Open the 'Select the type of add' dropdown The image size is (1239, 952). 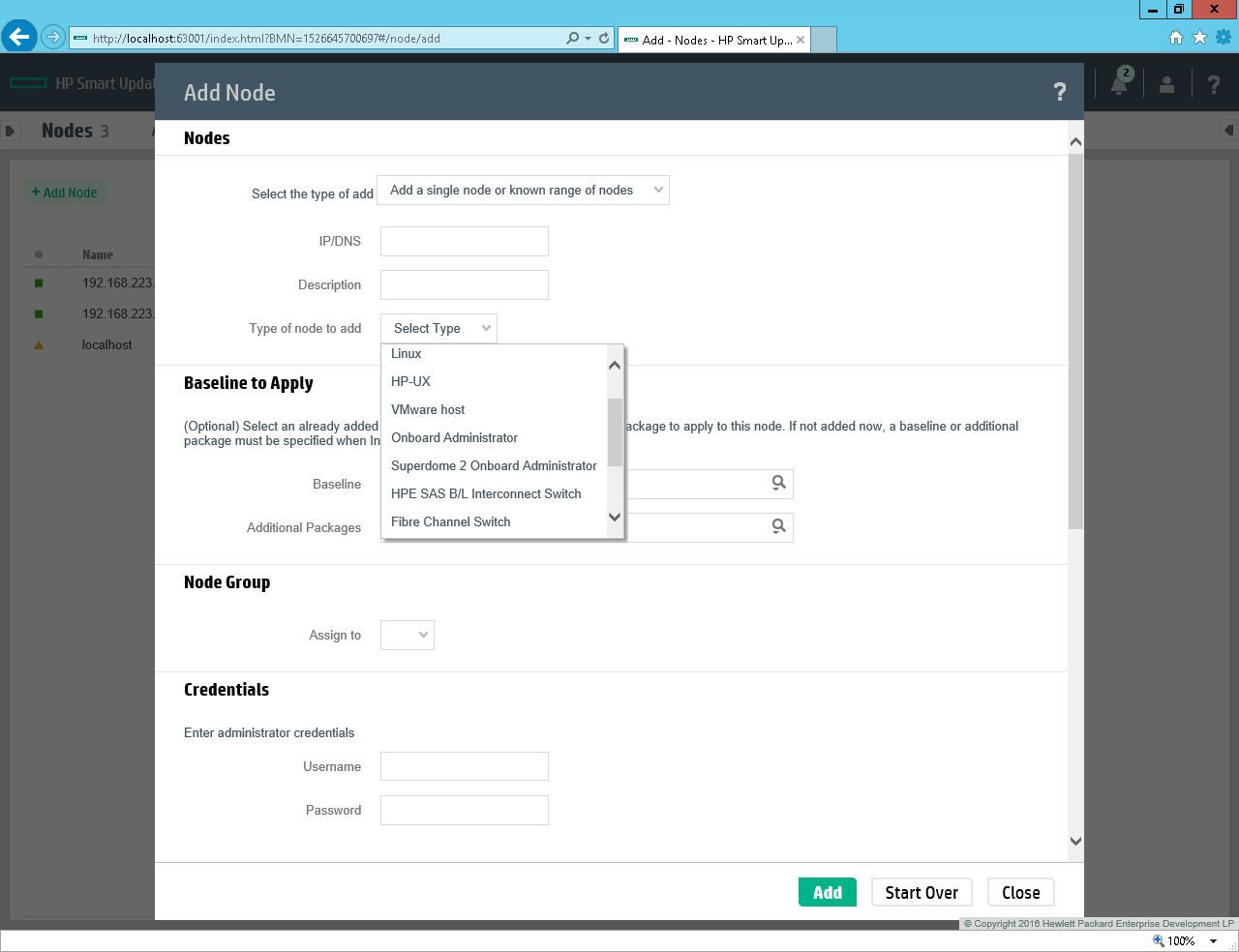pyautogui.click(x=523, y=191)
